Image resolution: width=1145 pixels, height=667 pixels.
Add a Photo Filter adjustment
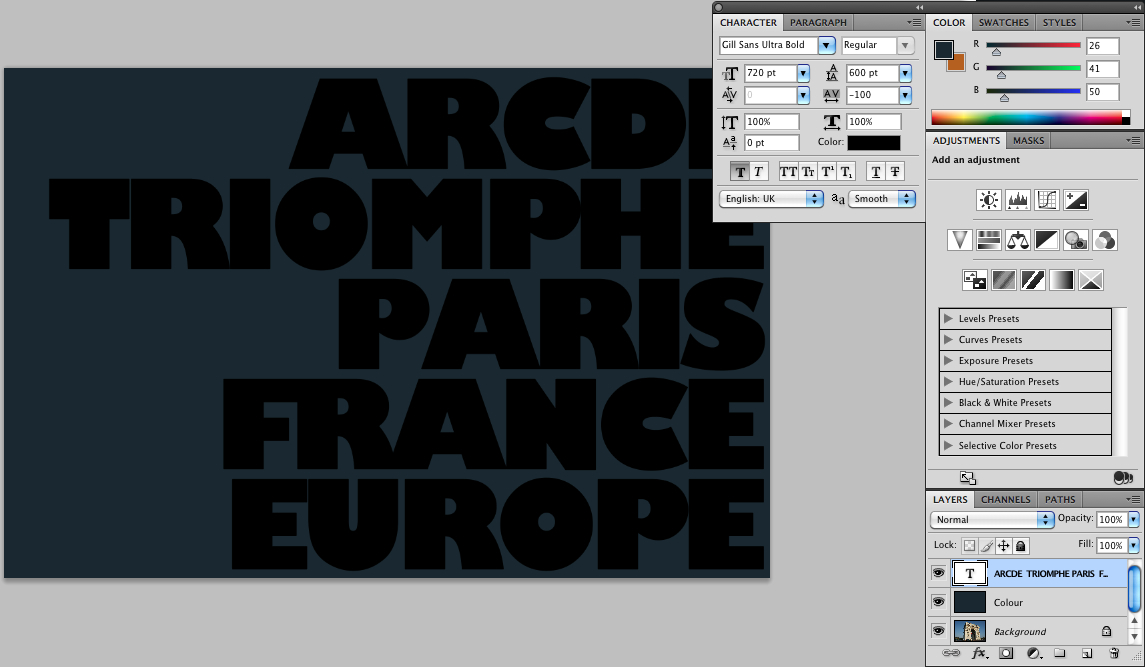[x=1076, y=240]
